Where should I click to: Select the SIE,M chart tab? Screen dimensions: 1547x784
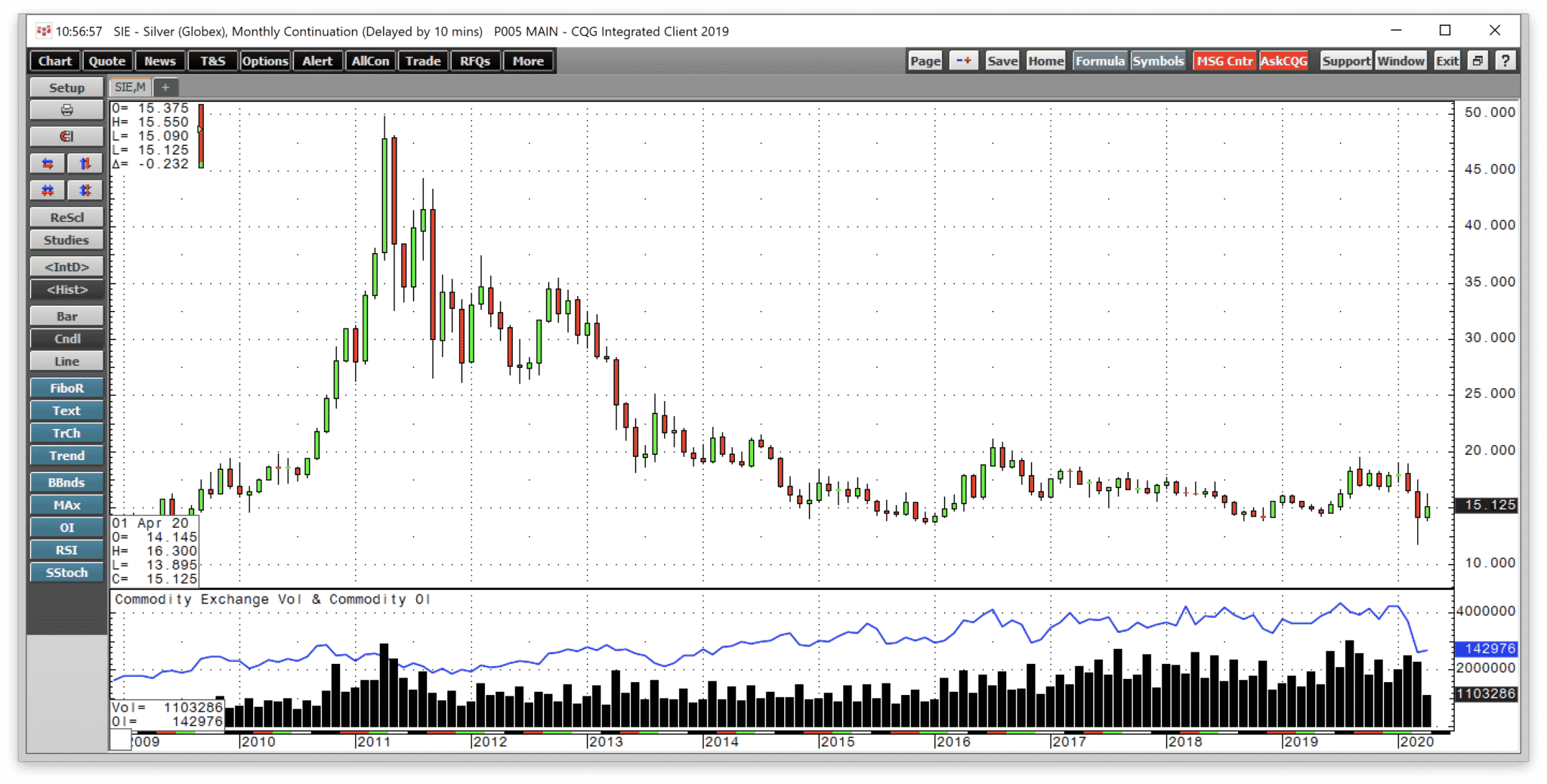(x=130, y=88)
